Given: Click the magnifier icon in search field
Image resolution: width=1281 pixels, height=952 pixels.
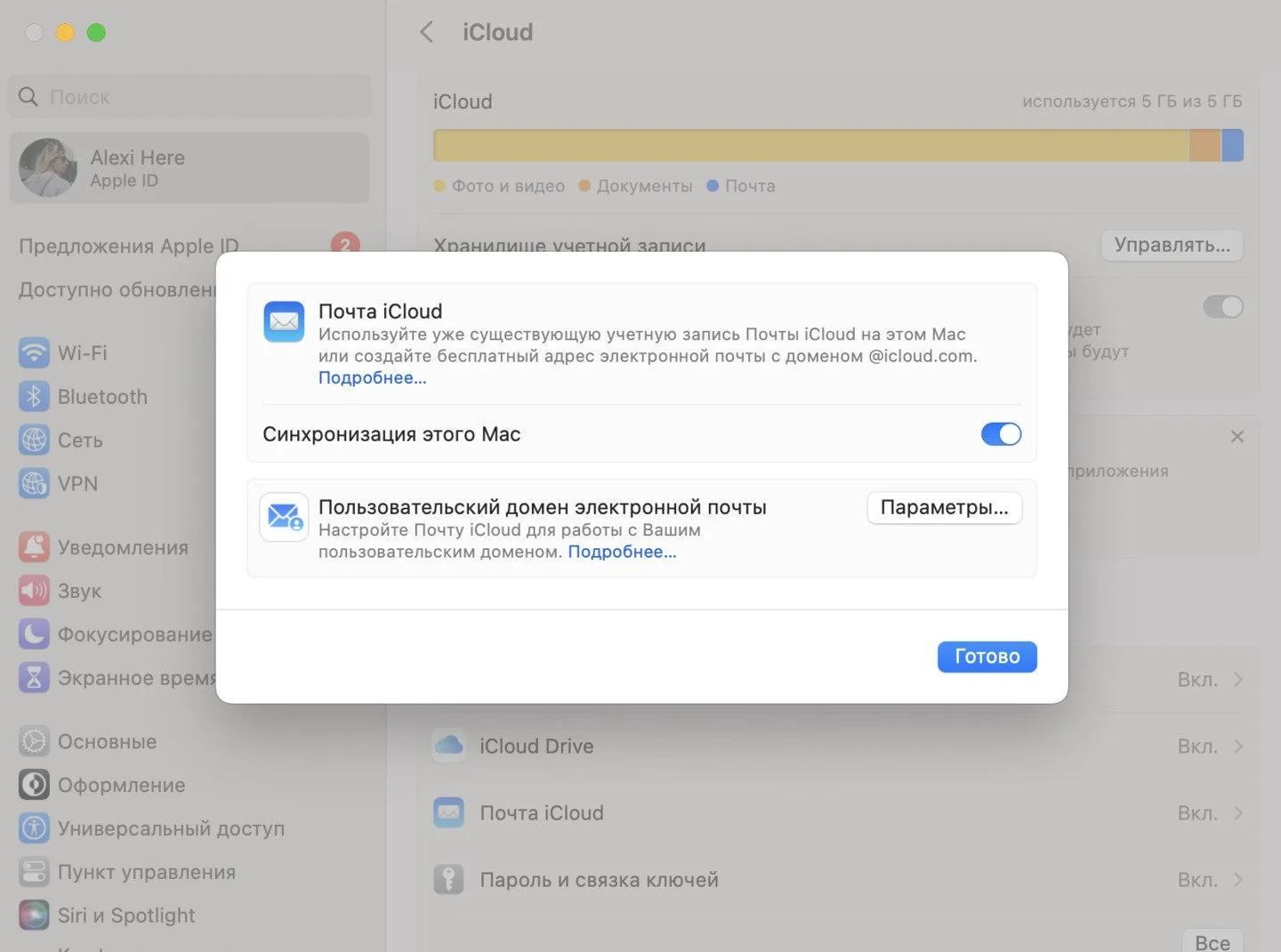Looking at the screenshot, I should [x=28, y=97].
